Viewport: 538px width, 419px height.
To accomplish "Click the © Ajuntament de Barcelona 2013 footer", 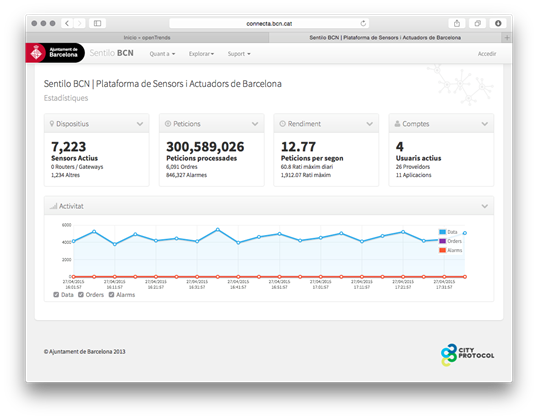I will [84, 352].
